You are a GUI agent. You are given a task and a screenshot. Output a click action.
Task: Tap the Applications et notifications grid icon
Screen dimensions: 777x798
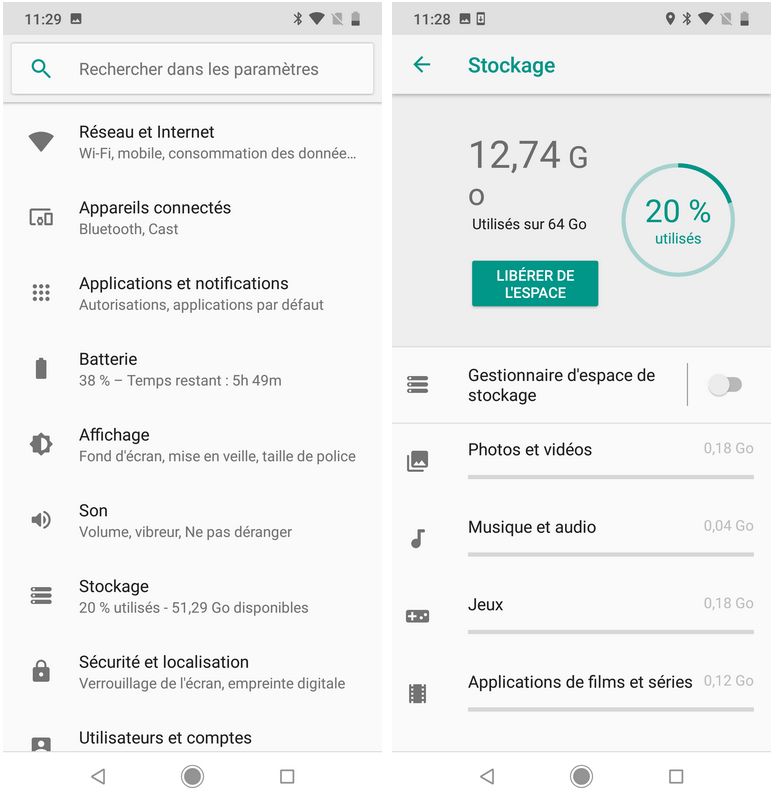click(41, 293)
